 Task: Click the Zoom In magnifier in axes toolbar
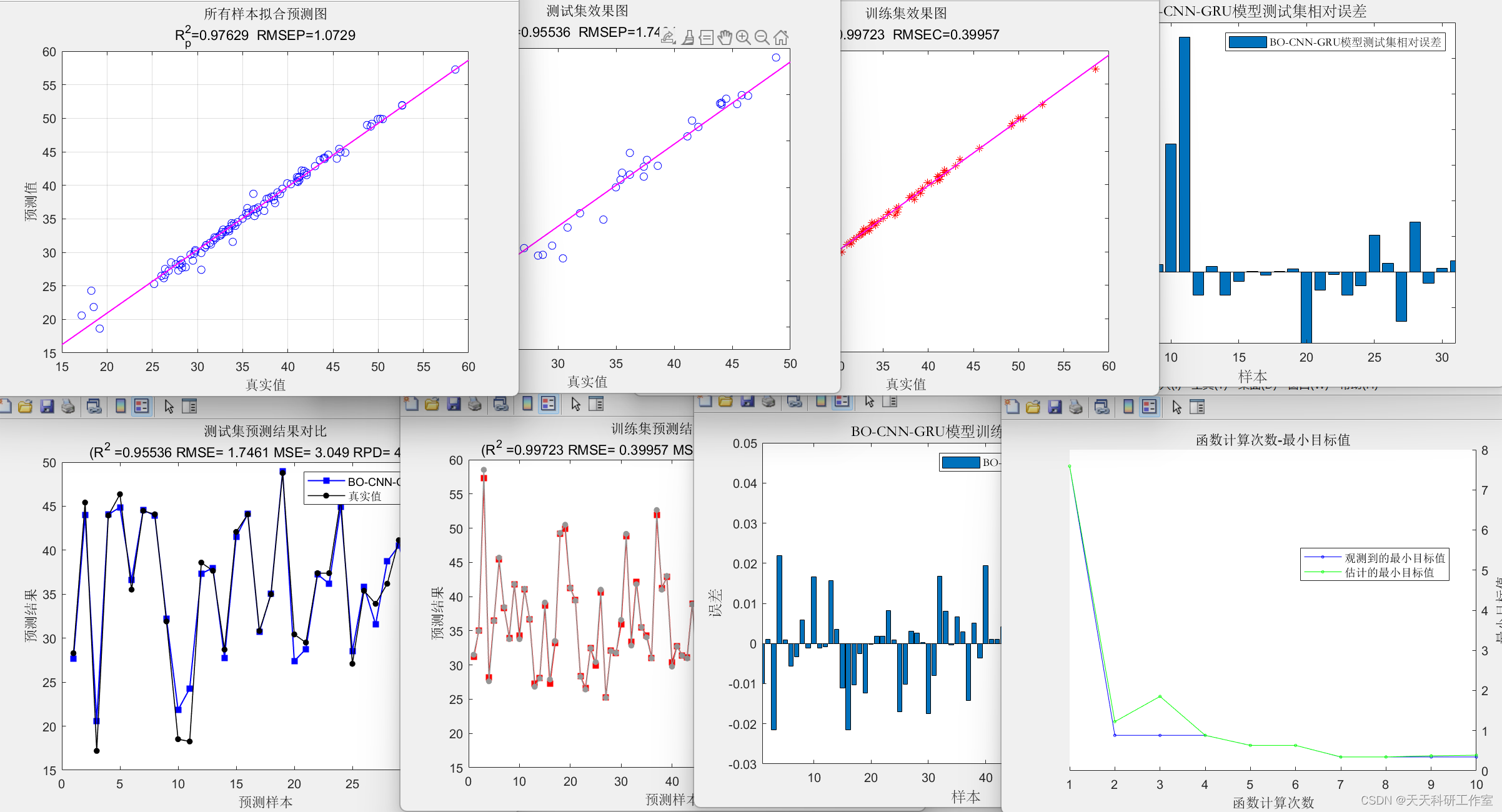click(x=743, y=37)
